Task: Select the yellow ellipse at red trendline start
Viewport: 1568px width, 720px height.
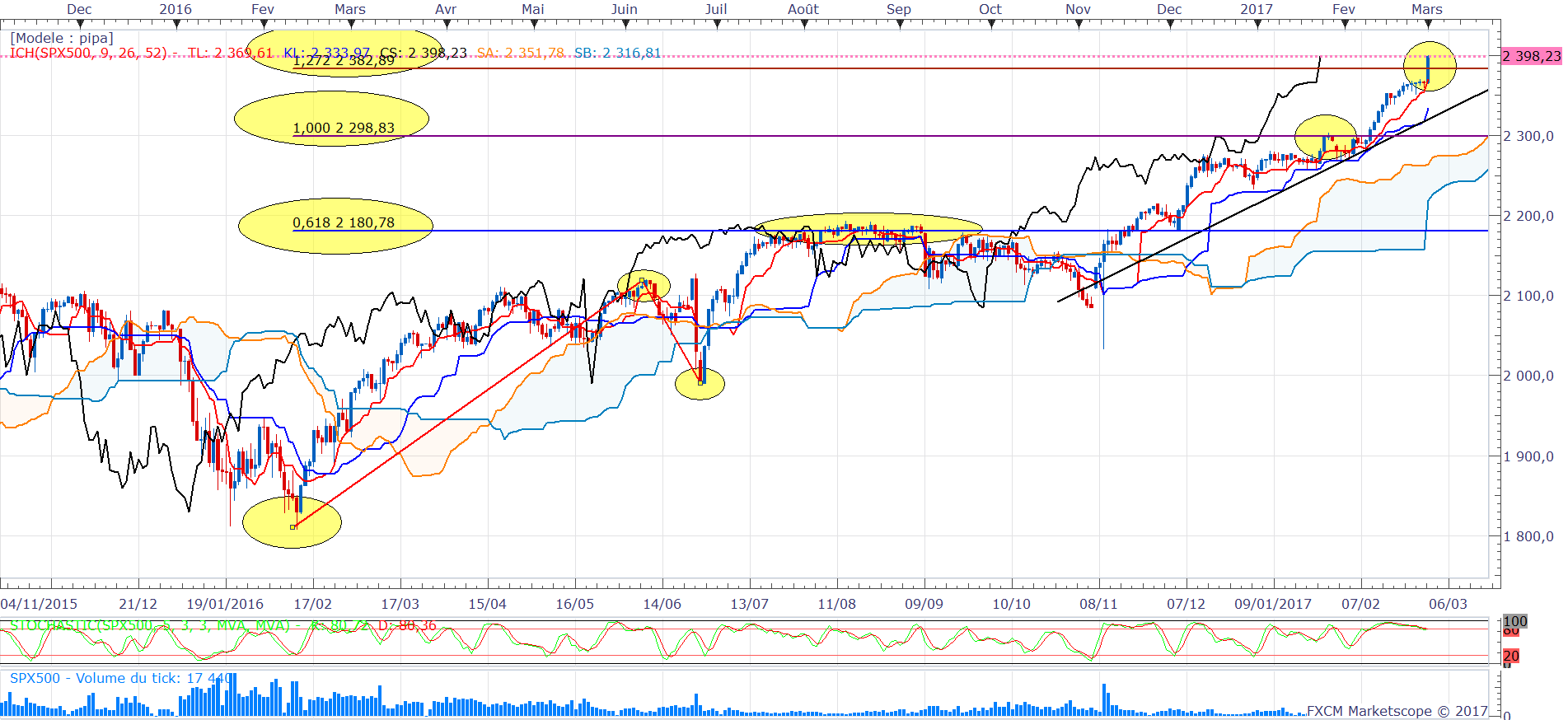Action: click(292, 522)
